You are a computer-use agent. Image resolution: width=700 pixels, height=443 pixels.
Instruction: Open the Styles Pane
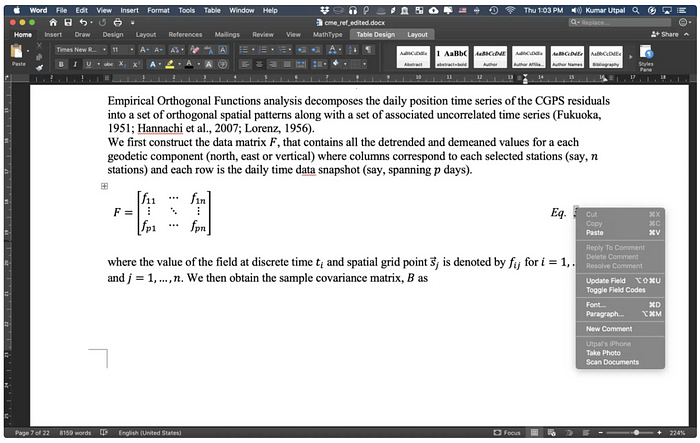click(646, 58)
